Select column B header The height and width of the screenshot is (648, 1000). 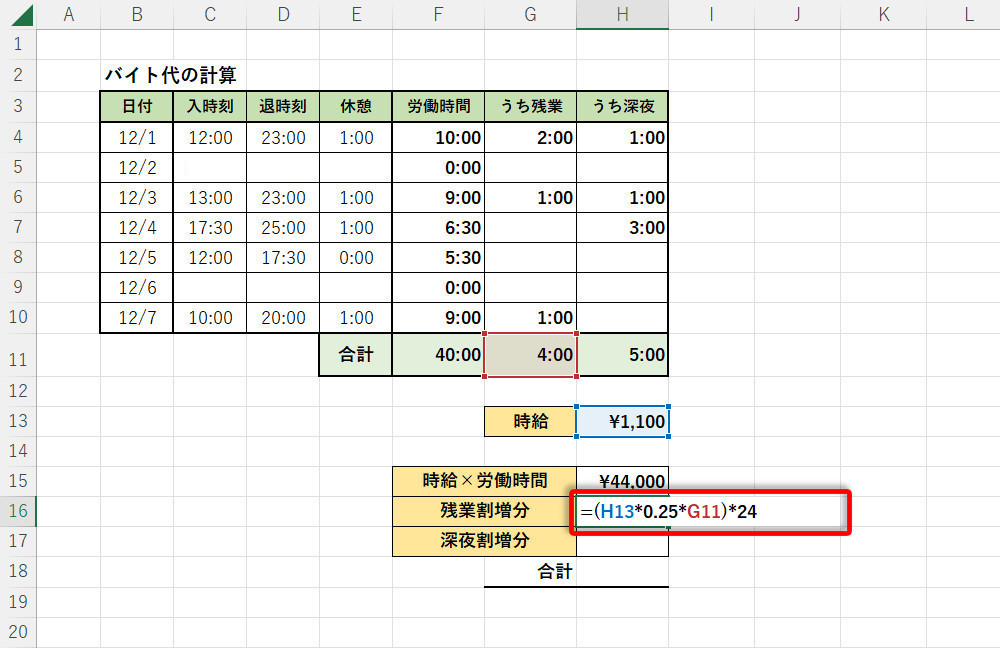click(136, 15)
